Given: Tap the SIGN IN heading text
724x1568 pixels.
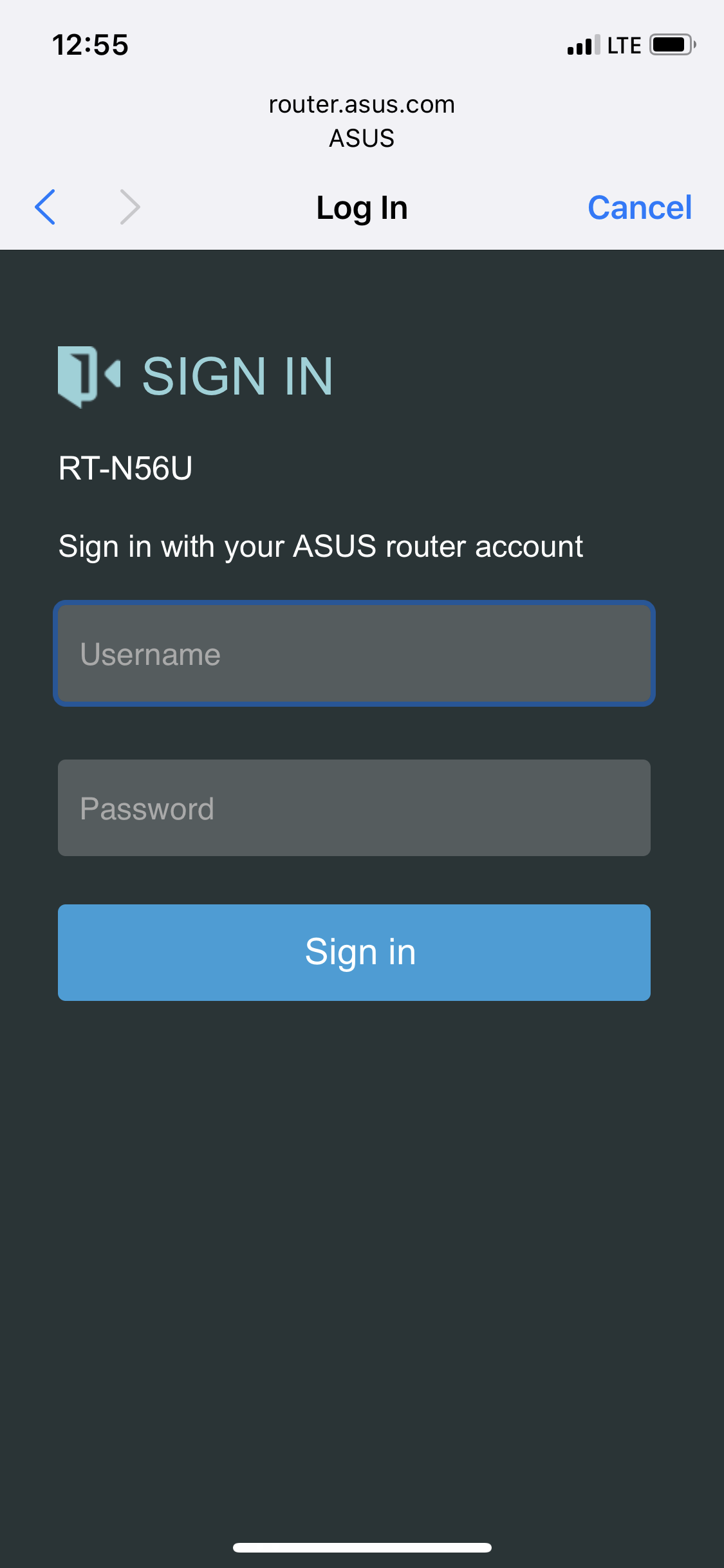Looking at the screenshot, I should click(237, 377).
